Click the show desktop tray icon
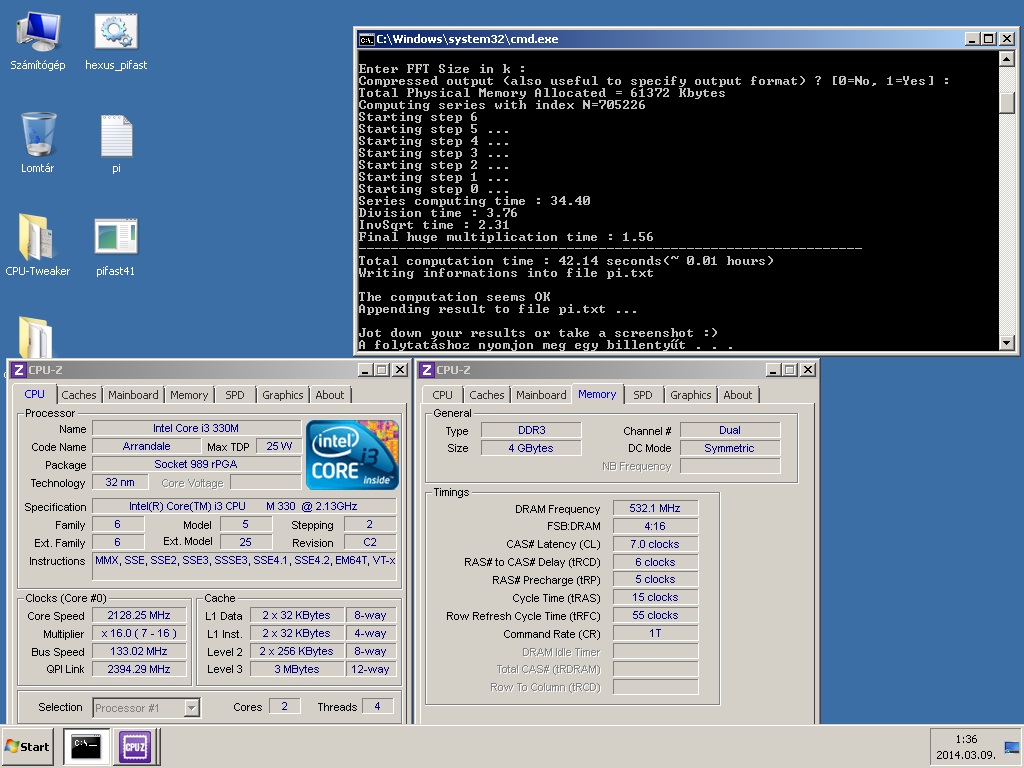The width and height of the screenshot is (1024, 768). (1012, 746)
